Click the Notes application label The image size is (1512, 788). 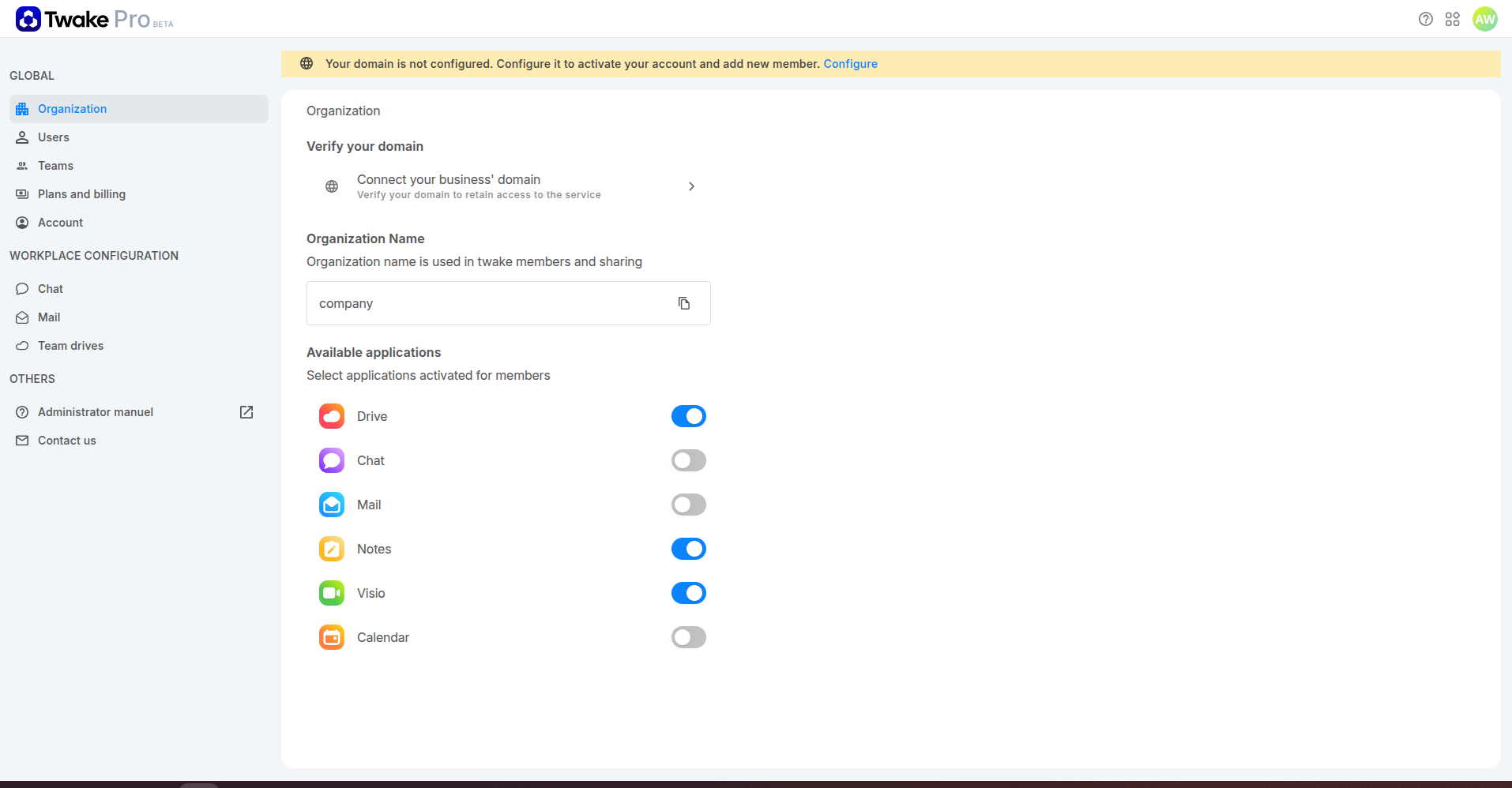pyautogui.click(x=374, y=549)
